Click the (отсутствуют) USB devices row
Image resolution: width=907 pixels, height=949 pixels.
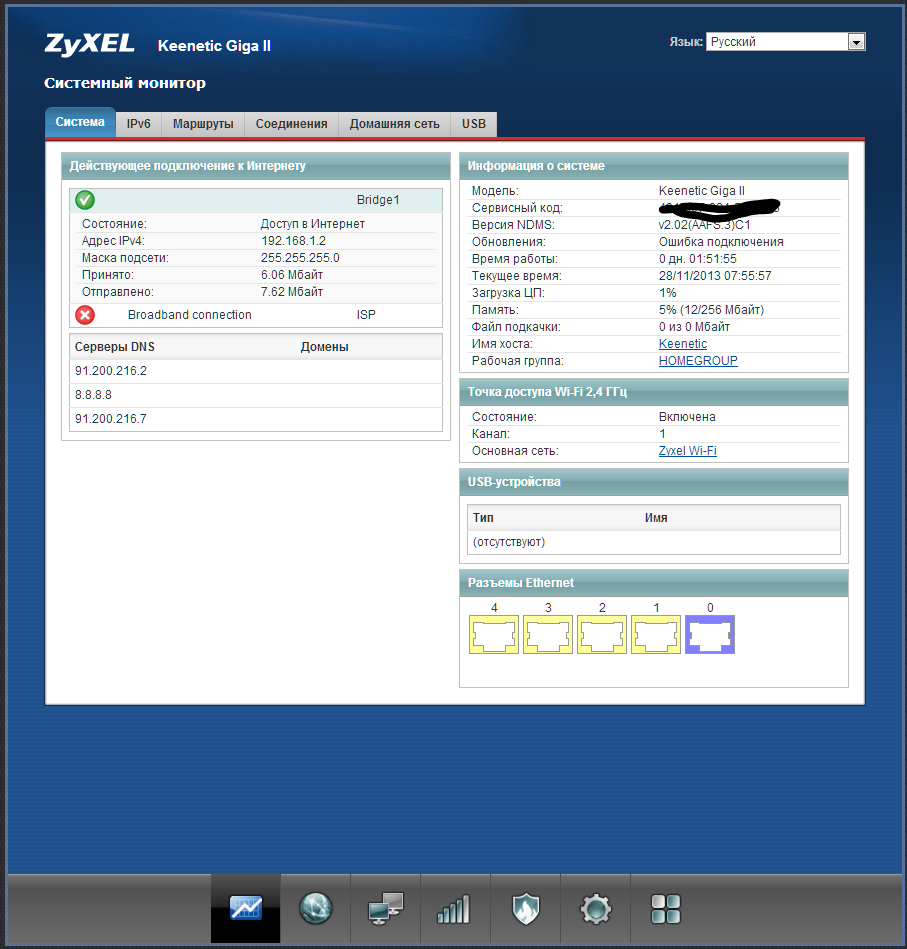pos(653,542)
